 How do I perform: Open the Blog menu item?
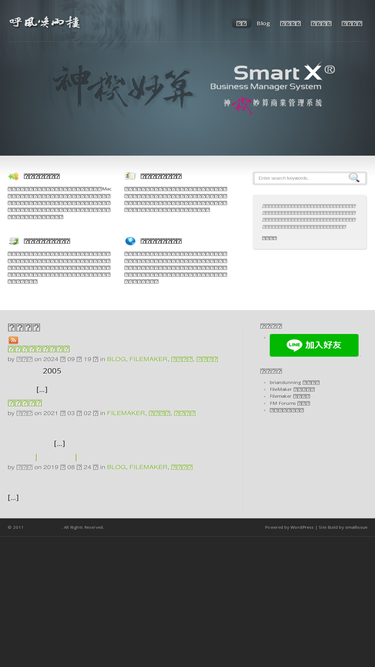click(x=263, y=23)
